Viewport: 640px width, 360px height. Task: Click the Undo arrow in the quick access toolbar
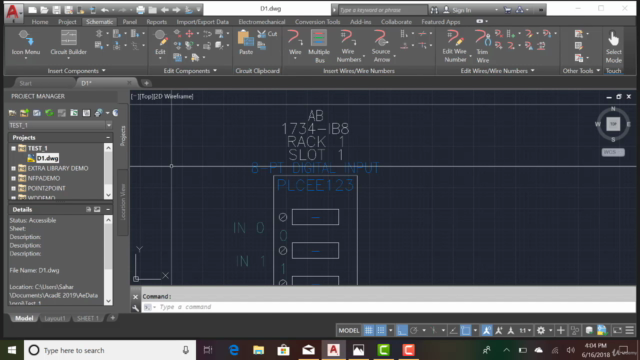(x=105, y=9)
